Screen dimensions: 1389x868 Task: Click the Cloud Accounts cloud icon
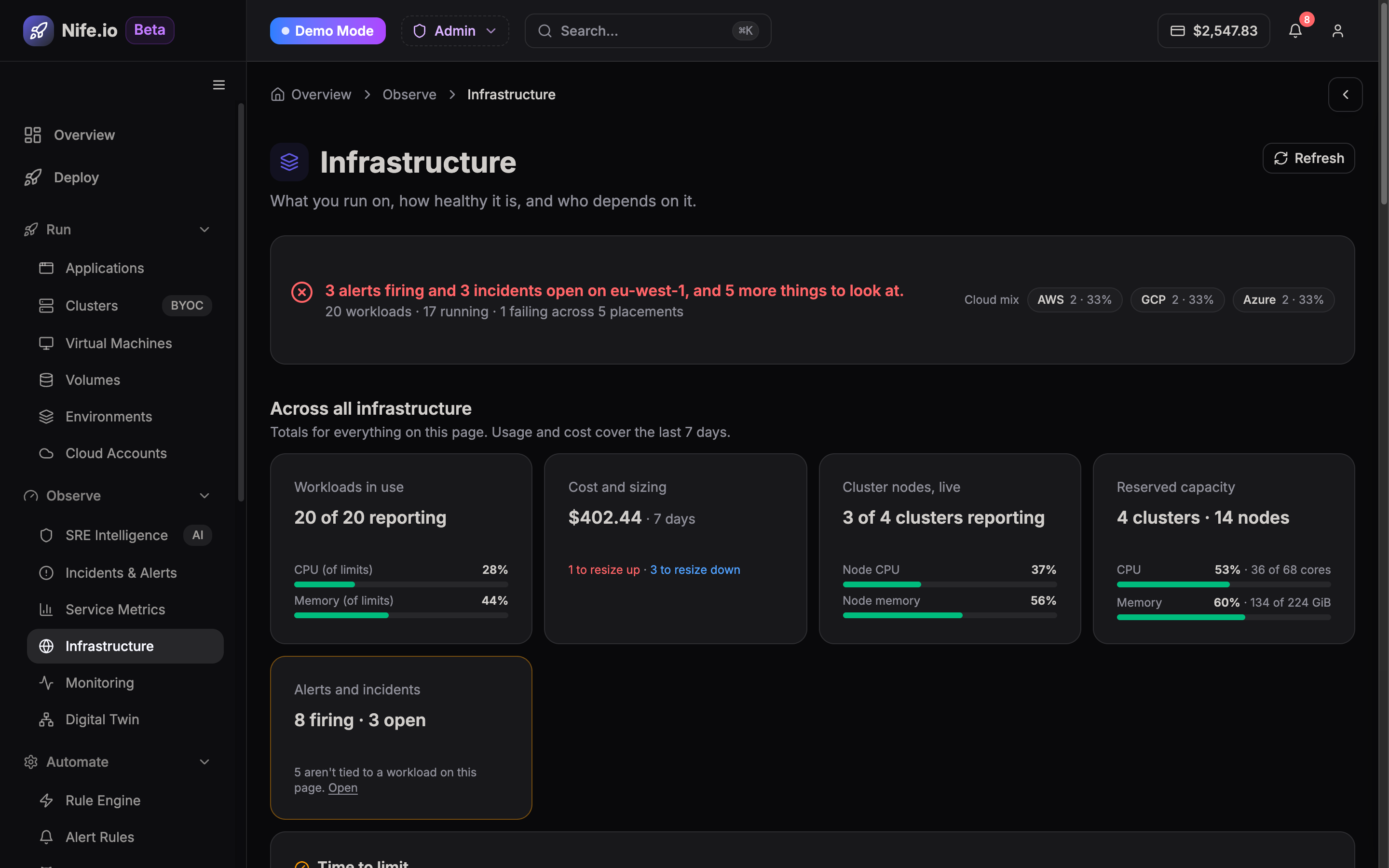click(x=46, y=453)
